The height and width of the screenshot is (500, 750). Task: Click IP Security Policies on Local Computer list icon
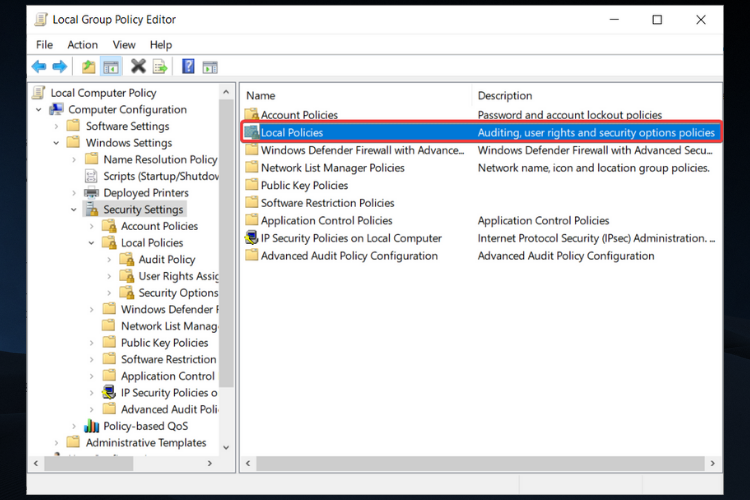252,238
